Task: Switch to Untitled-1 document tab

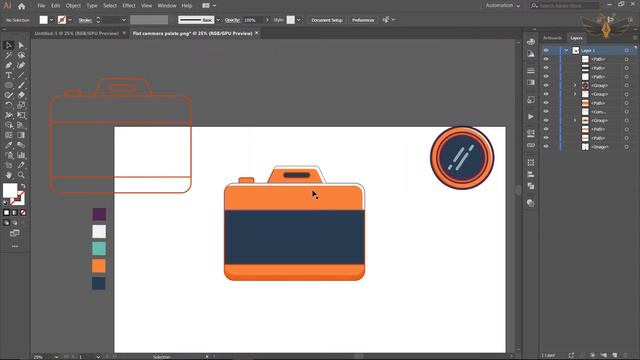Action: point(76,33)
